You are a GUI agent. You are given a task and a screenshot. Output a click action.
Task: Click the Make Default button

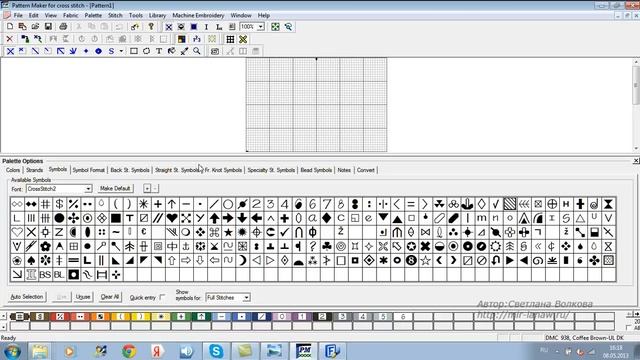click(115, 189)
